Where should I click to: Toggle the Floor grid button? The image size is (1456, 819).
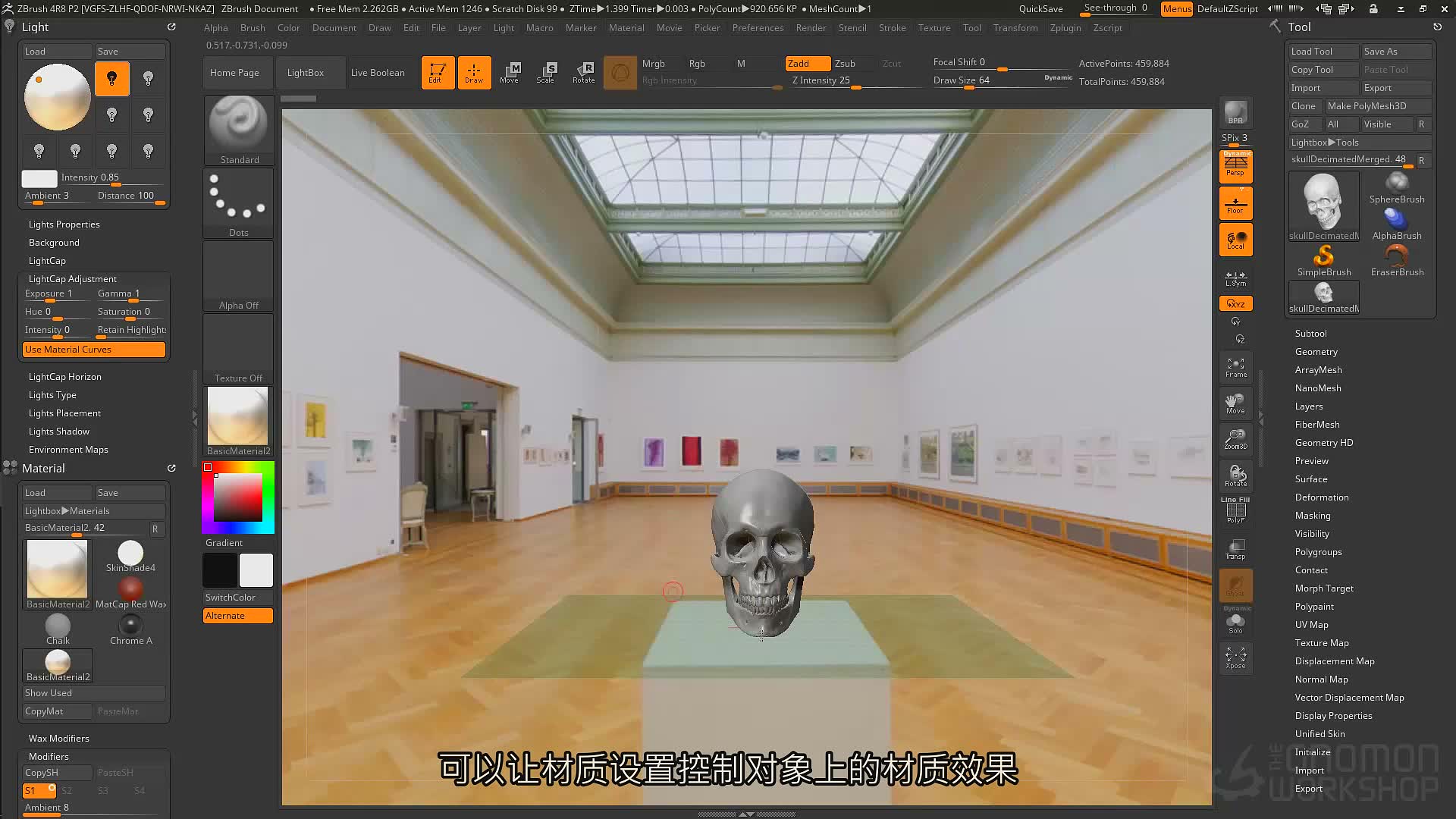(1235, 203)
